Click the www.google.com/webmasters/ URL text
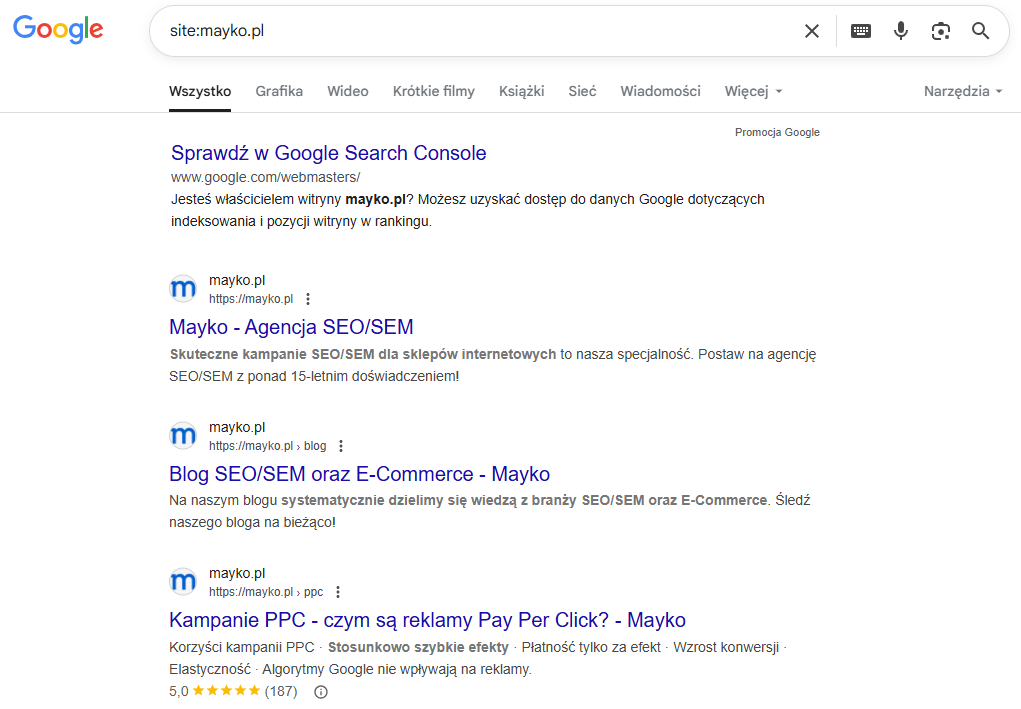Viewport: 1021px width, 709px height. click(x=266, y=177)
